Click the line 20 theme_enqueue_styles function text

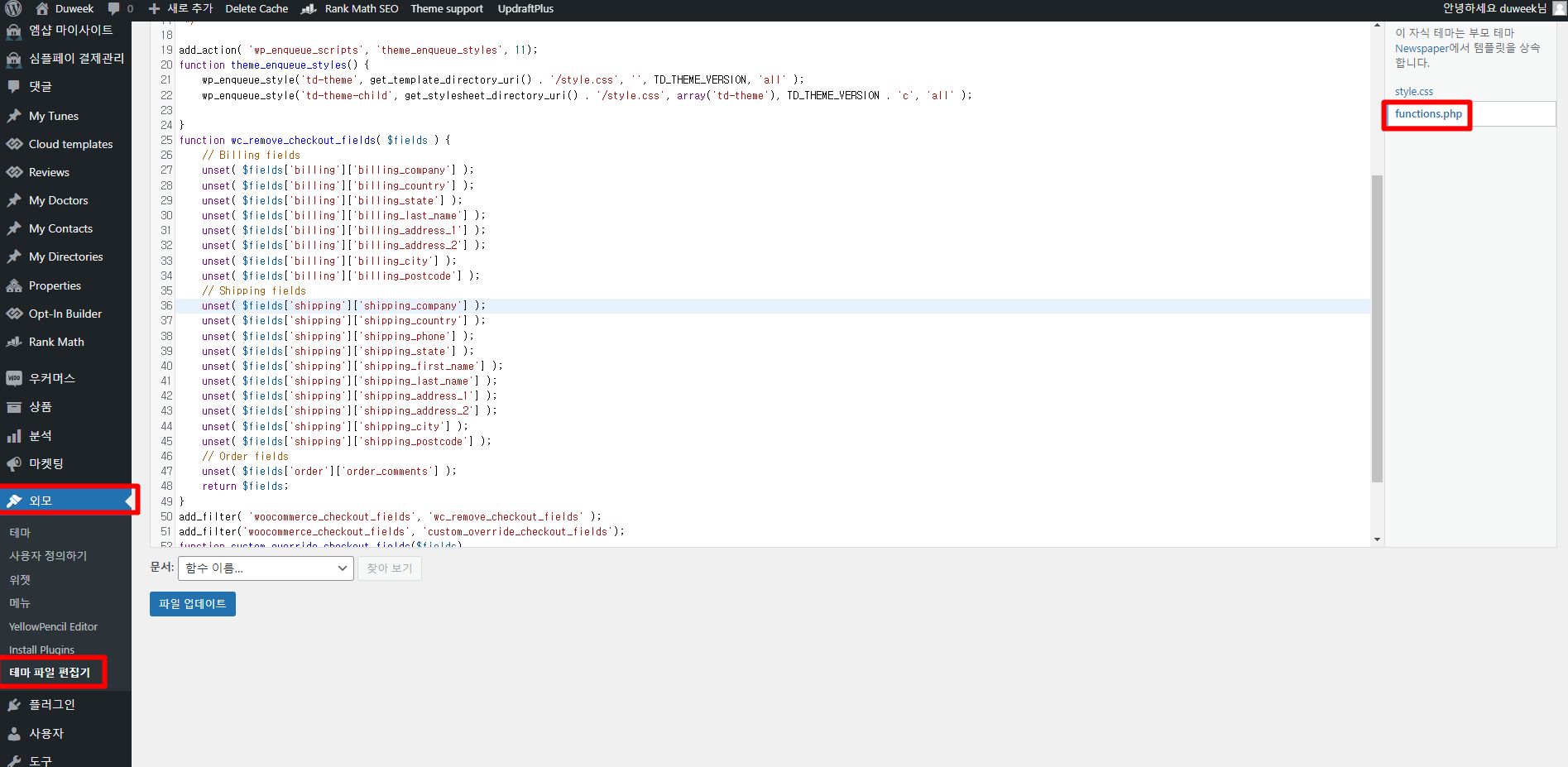coord(274,65)
